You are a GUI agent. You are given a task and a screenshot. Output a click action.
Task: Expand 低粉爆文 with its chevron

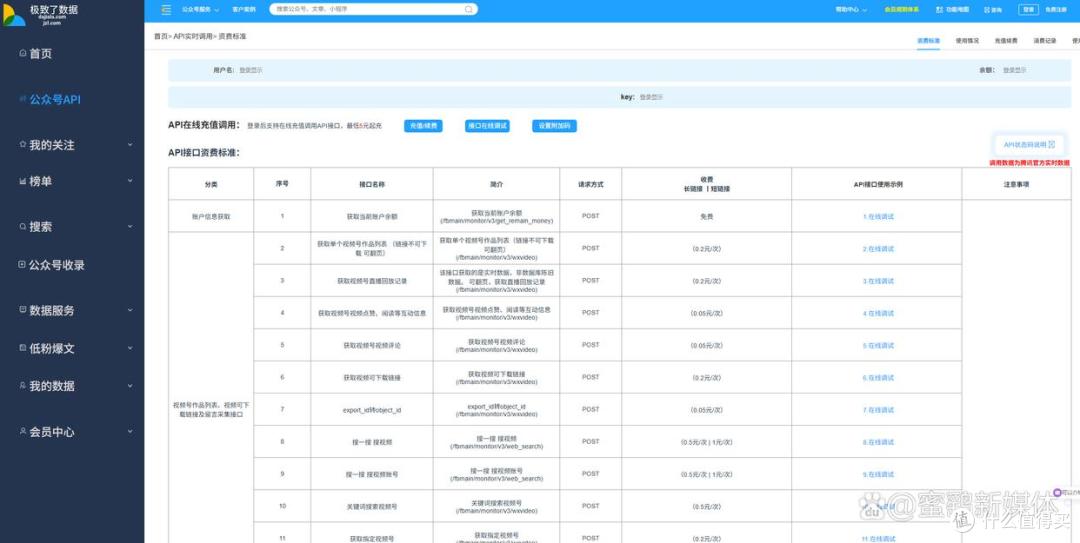129,349
